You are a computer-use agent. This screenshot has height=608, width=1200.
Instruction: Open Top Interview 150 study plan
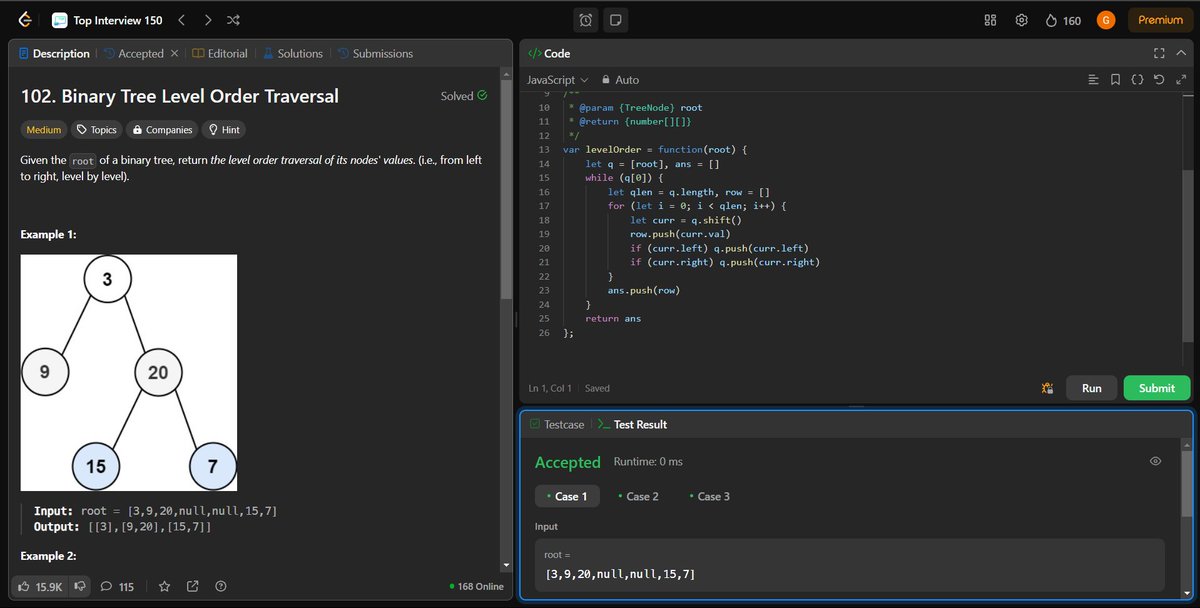(108, 20)
